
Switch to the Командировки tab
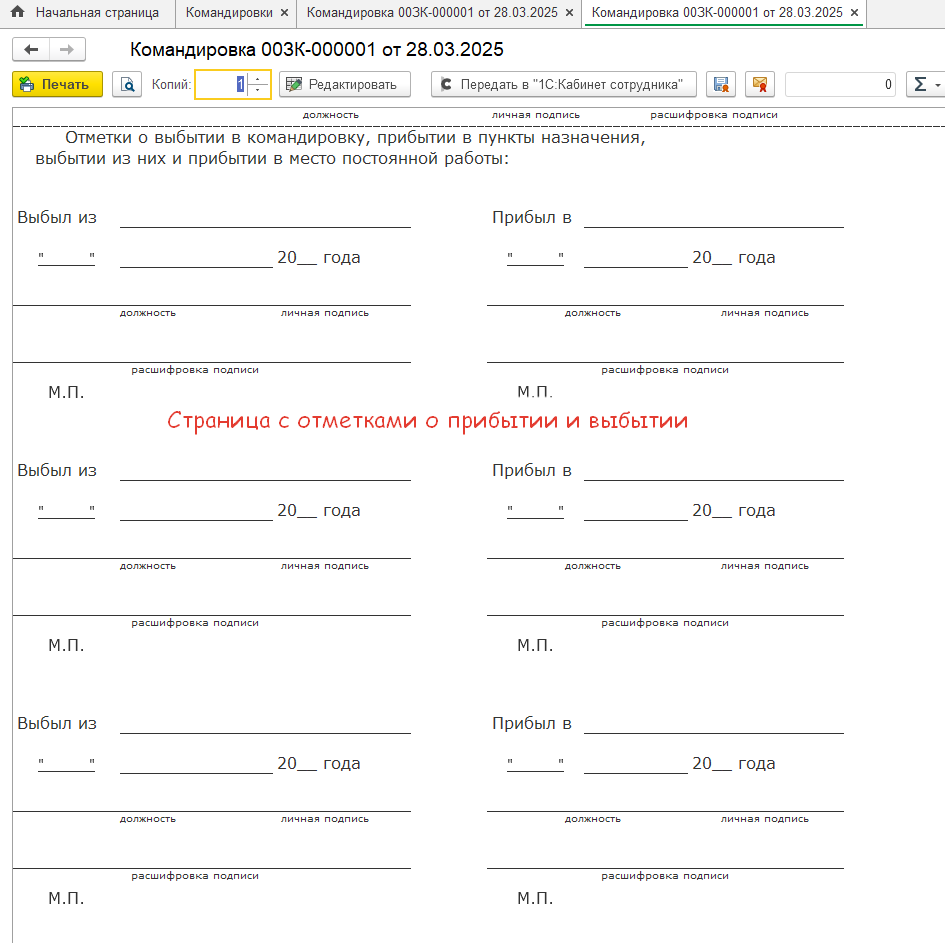[x=229, y=13]
